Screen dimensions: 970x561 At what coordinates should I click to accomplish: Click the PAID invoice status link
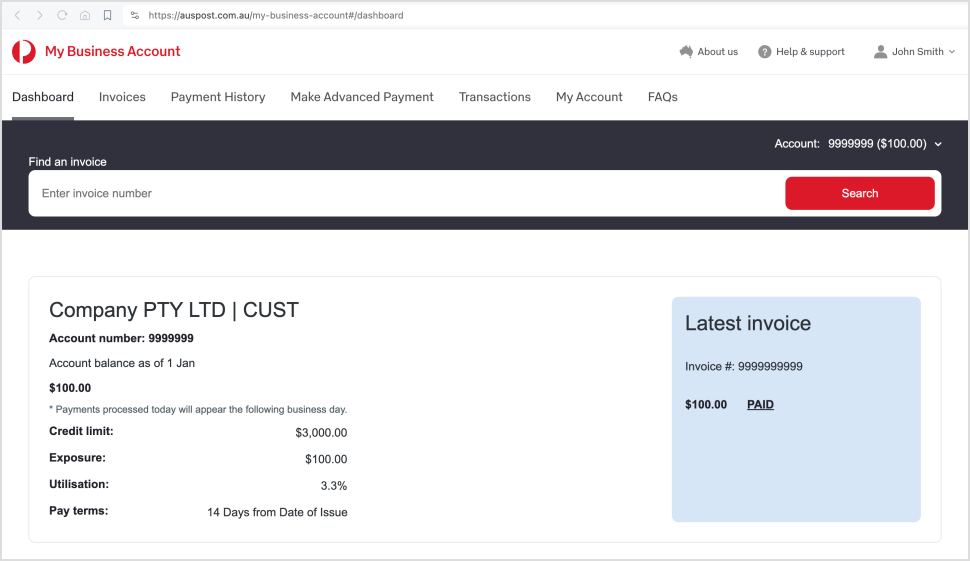[x=760, y=405]
